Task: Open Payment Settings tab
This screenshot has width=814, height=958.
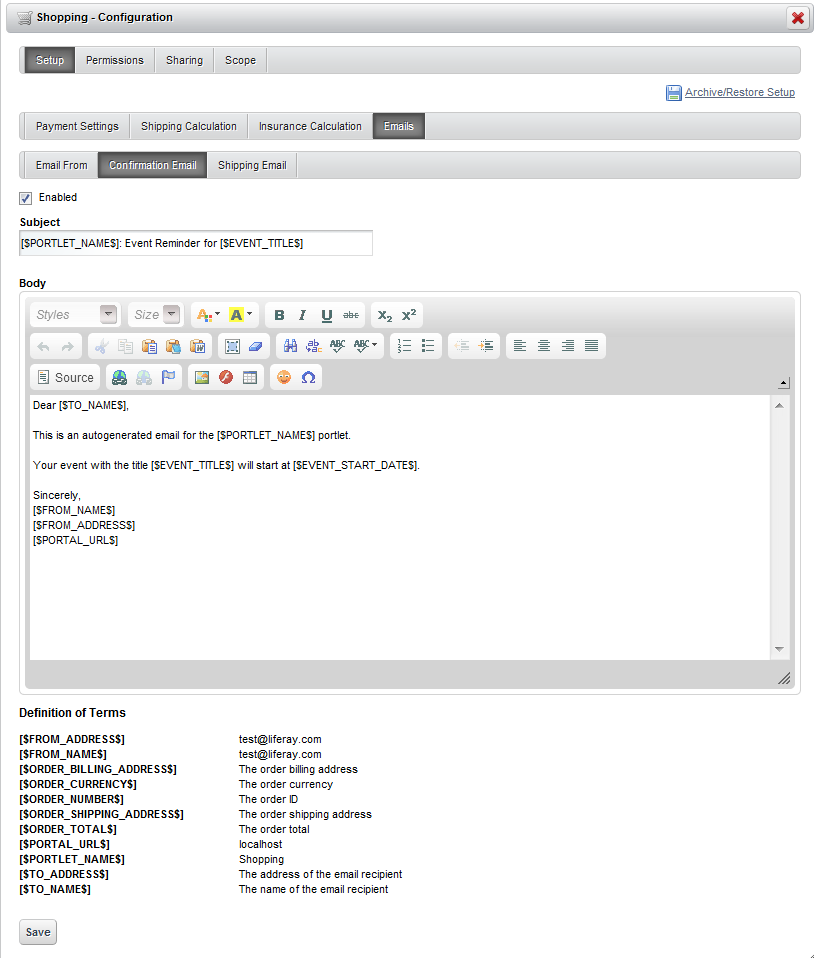Action: (x=77, y=126)
